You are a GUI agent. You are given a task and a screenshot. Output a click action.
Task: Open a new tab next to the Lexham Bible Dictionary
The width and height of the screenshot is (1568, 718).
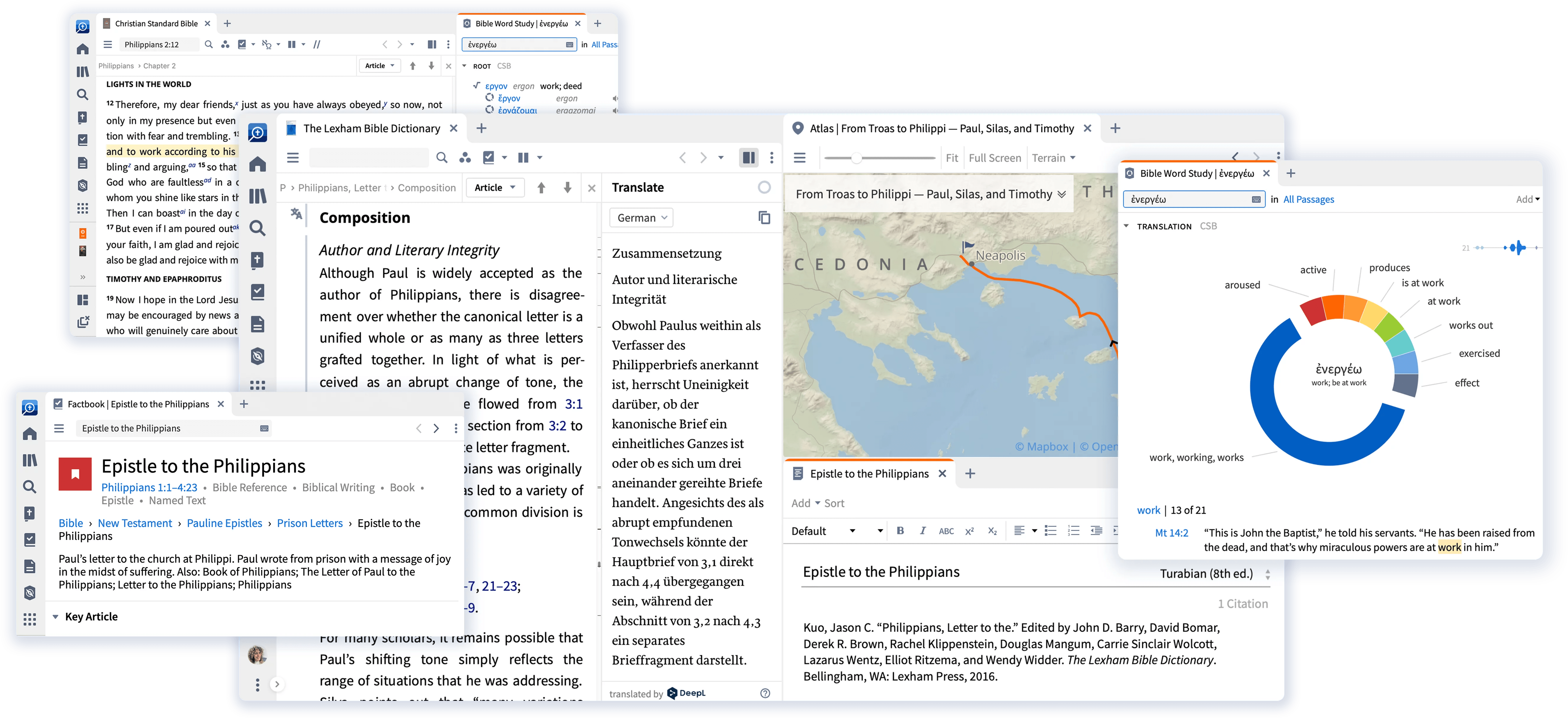click(482, 129)
